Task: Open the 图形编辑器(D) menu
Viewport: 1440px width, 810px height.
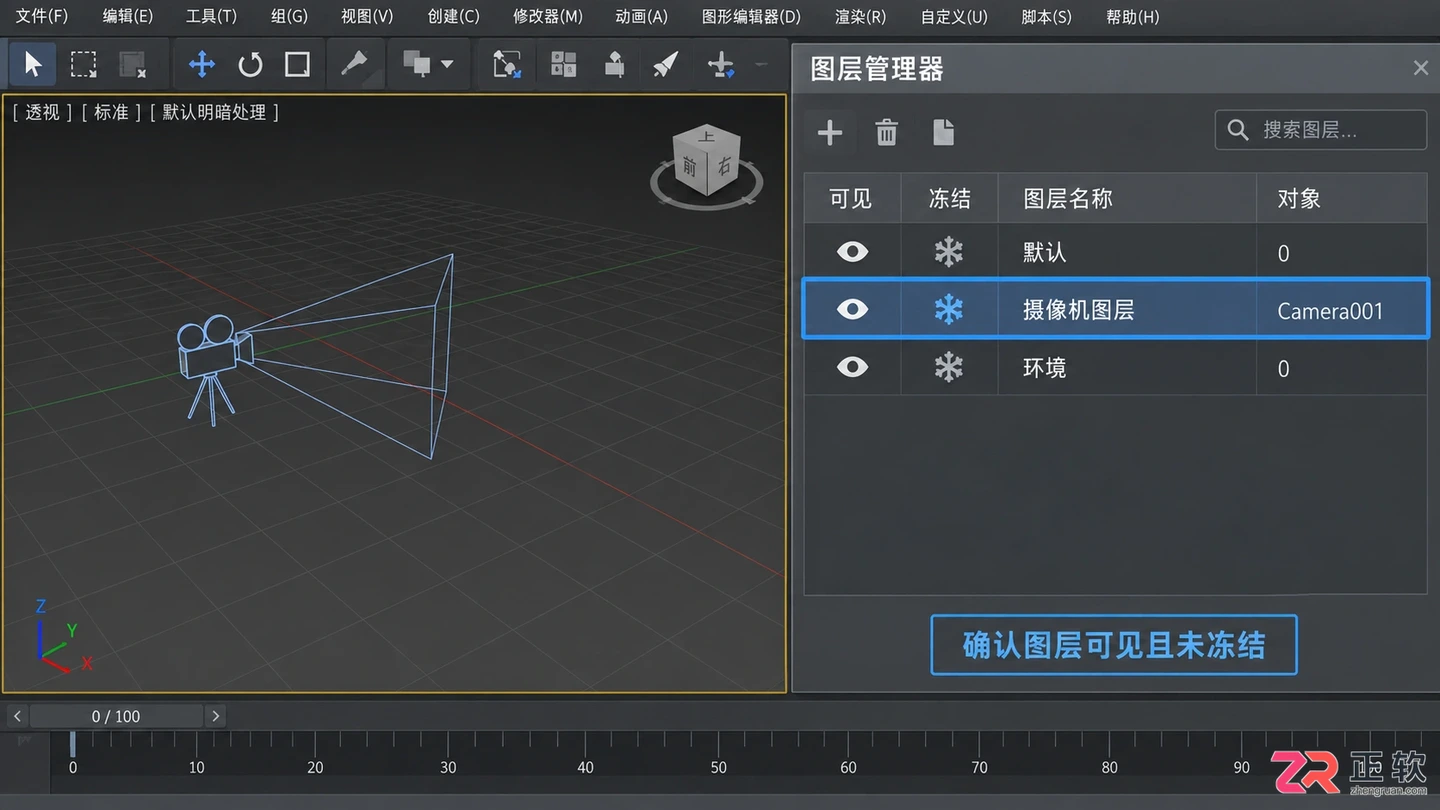Action: (751, 17)
